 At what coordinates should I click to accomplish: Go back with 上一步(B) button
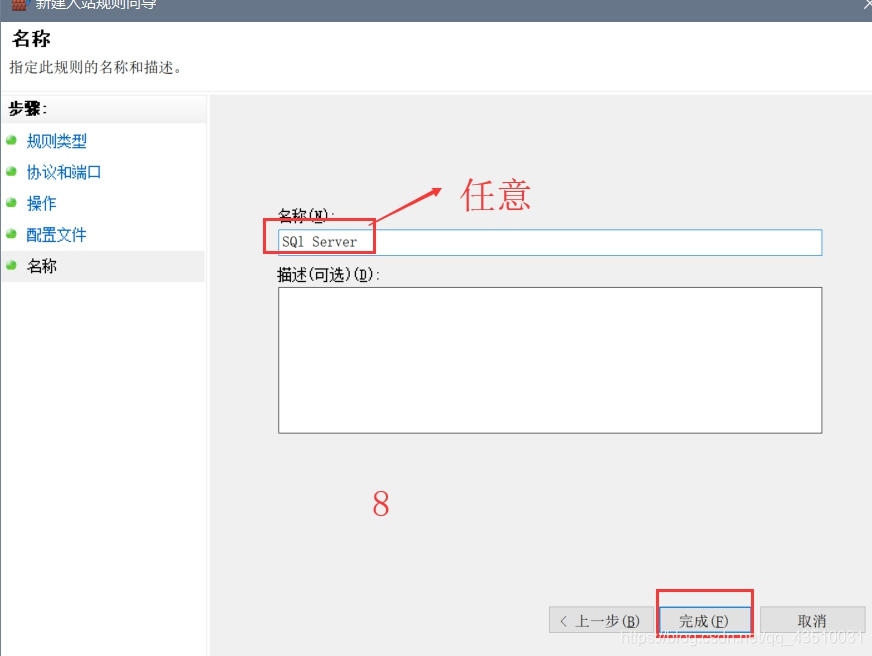click(x=601, y=620)
